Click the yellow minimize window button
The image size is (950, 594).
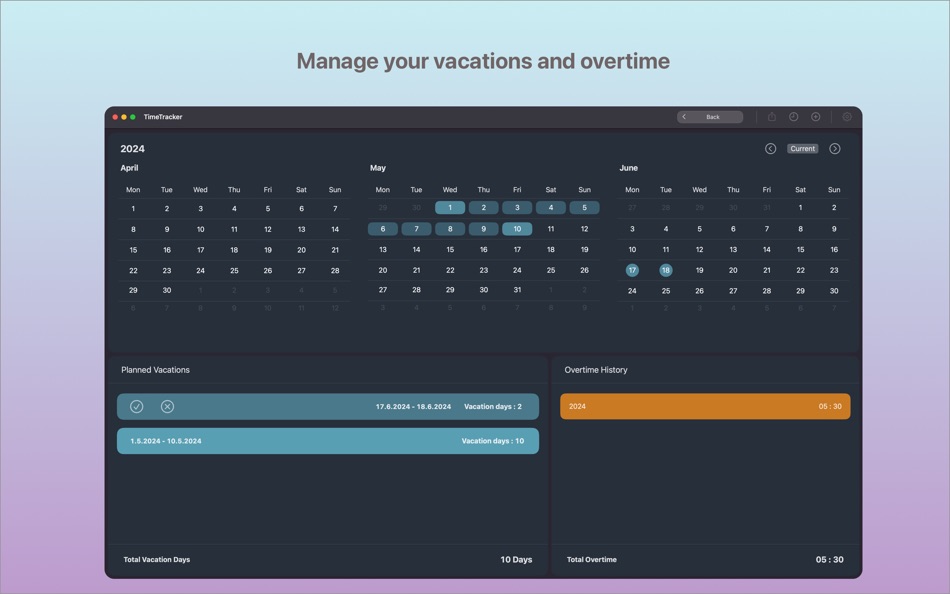124,117
